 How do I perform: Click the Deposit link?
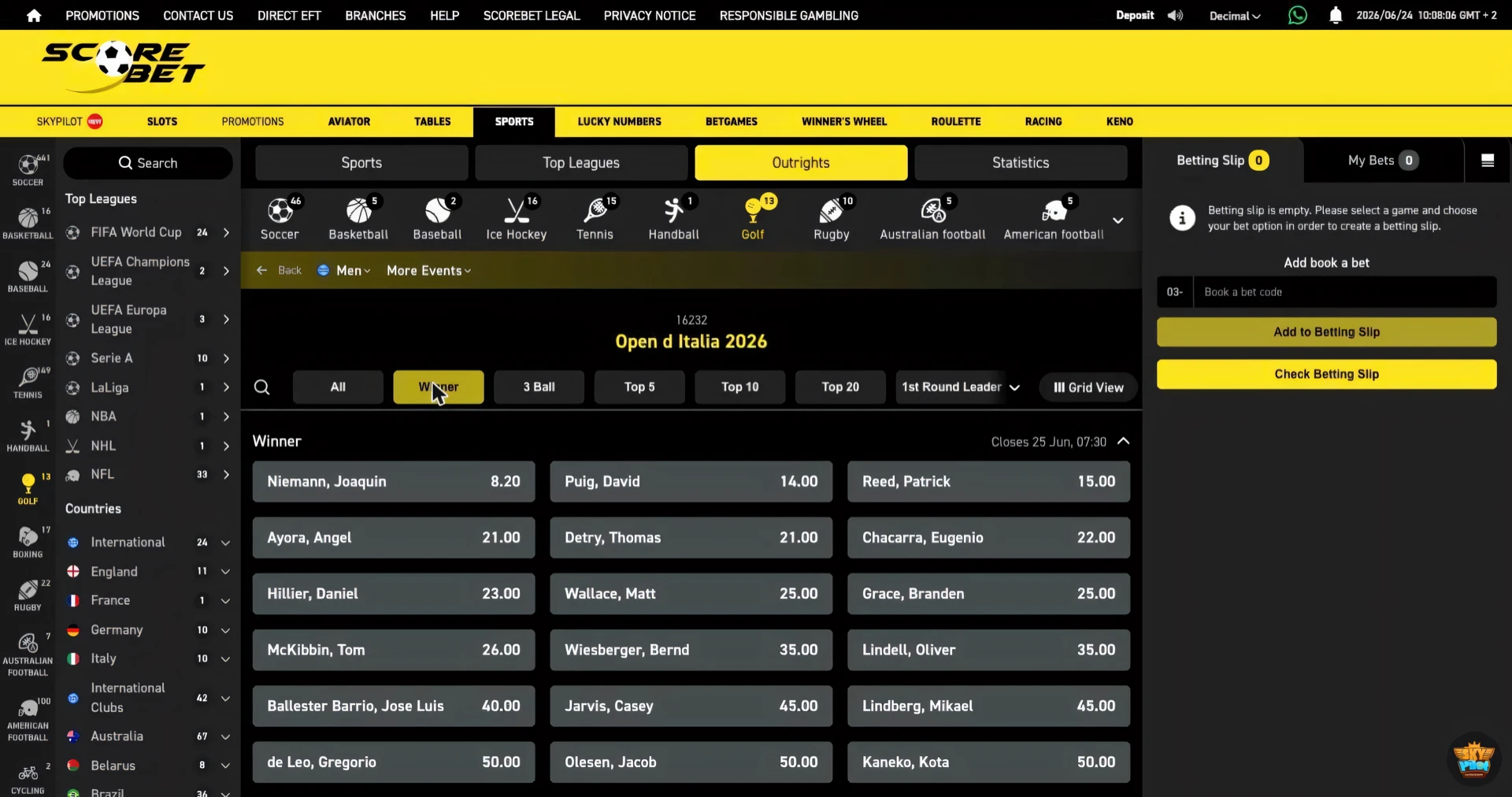(x=1135, y=16)
